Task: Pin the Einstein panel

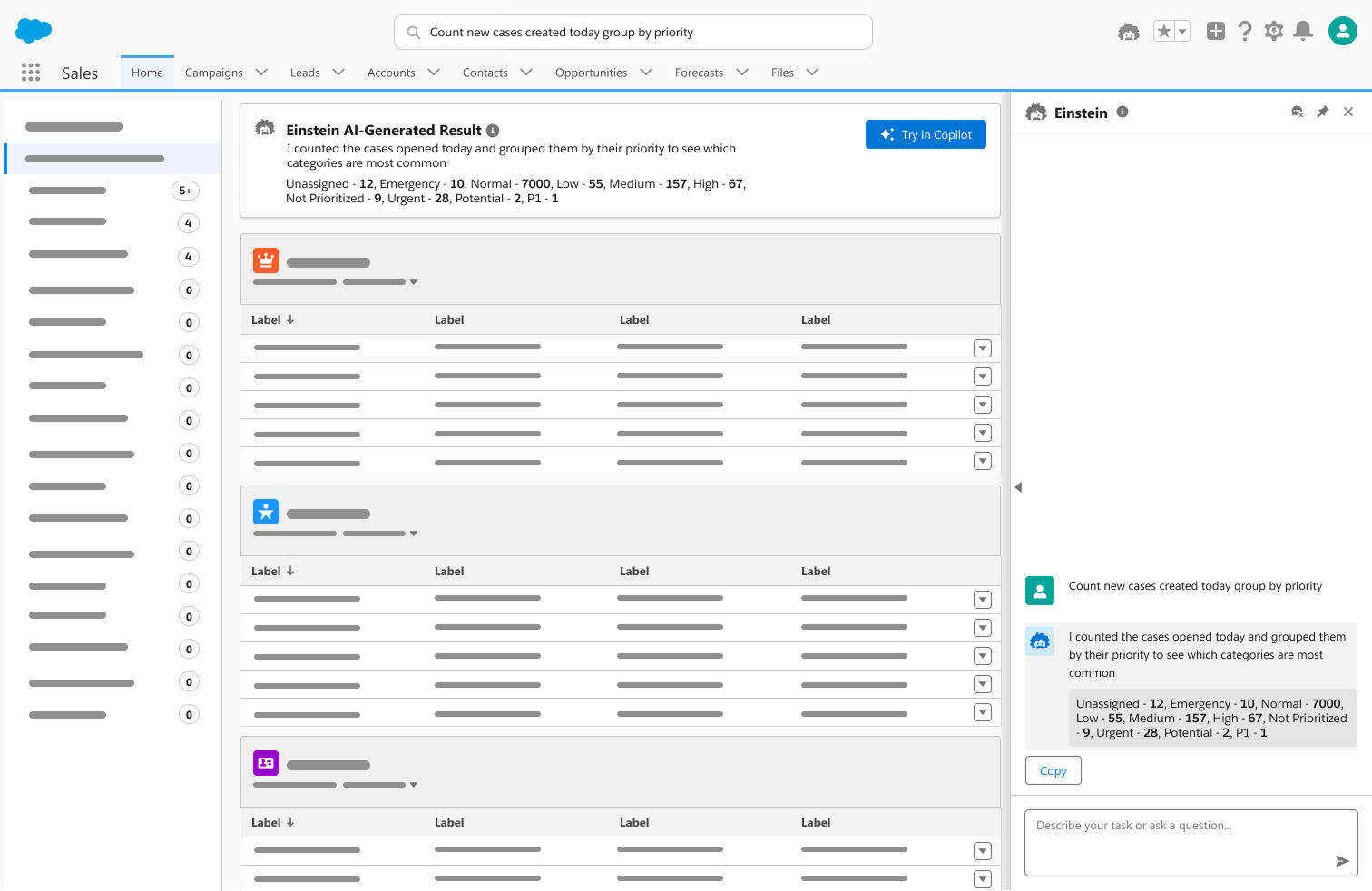Action: pos(1323,112)
